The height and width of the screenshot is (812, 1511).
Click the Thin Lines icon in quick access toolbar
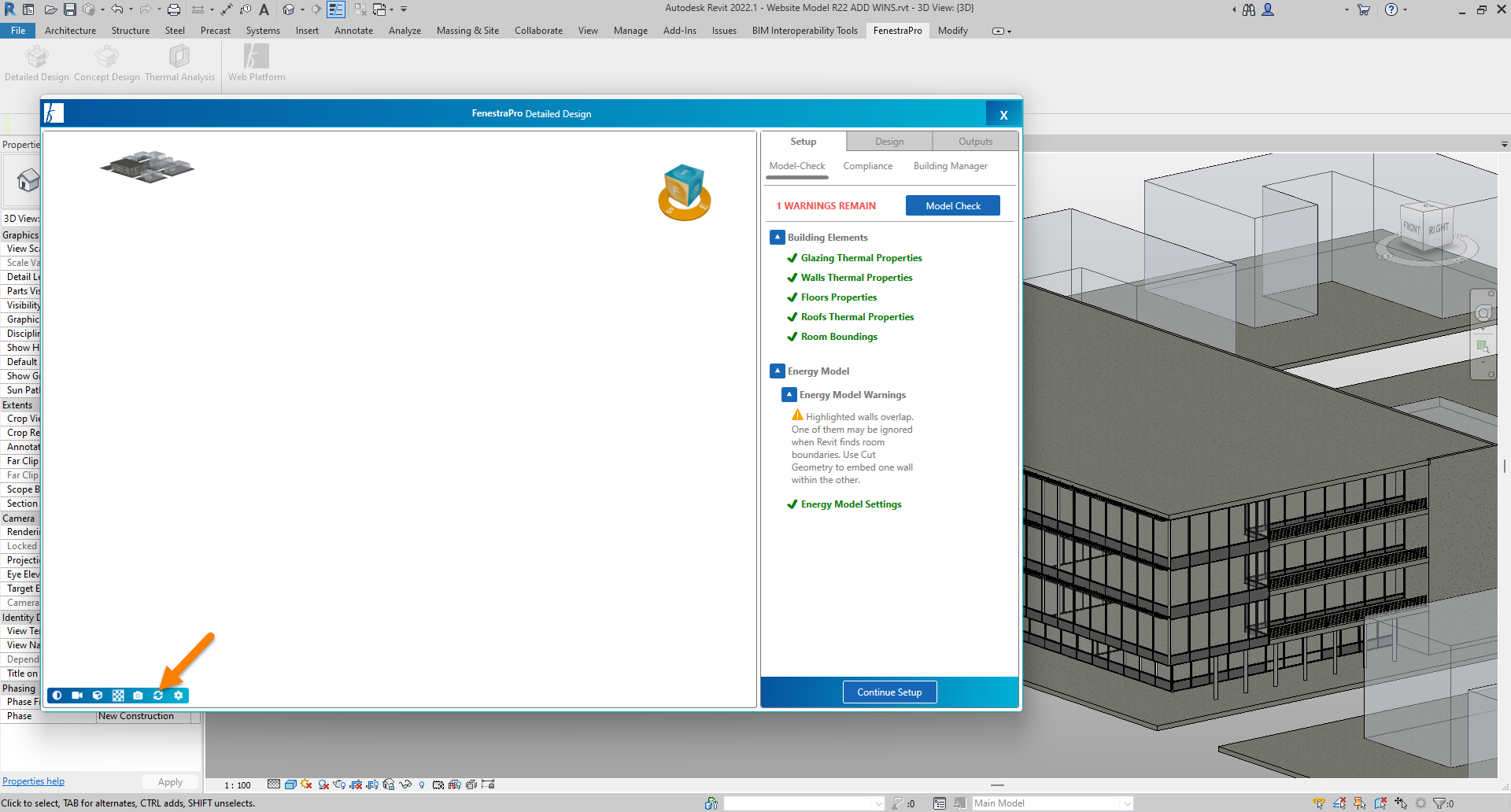336,9
